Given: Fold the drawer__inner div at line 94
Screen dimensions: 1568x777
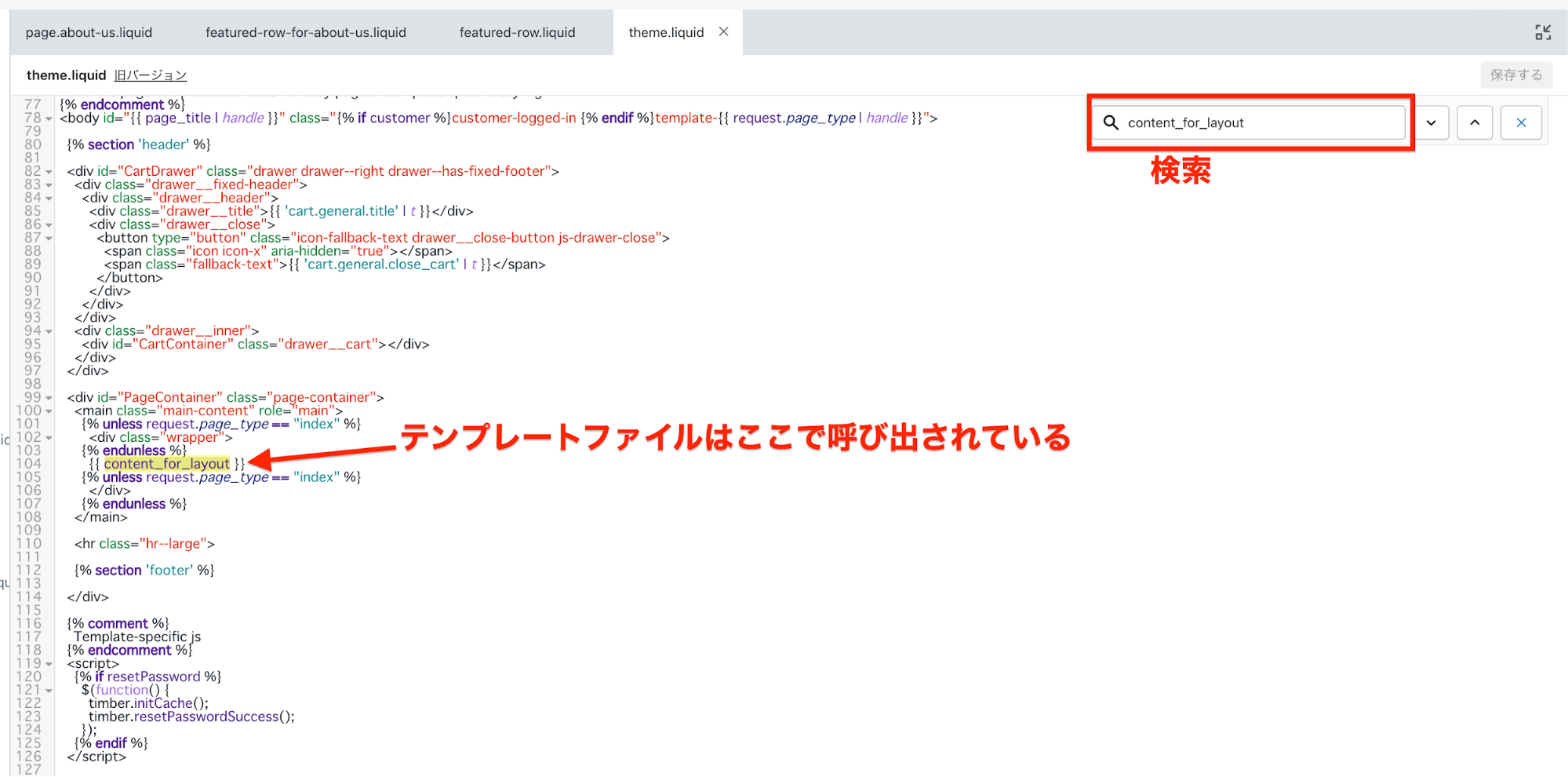Looking at the screenshot, I should (x=49, y=331).
